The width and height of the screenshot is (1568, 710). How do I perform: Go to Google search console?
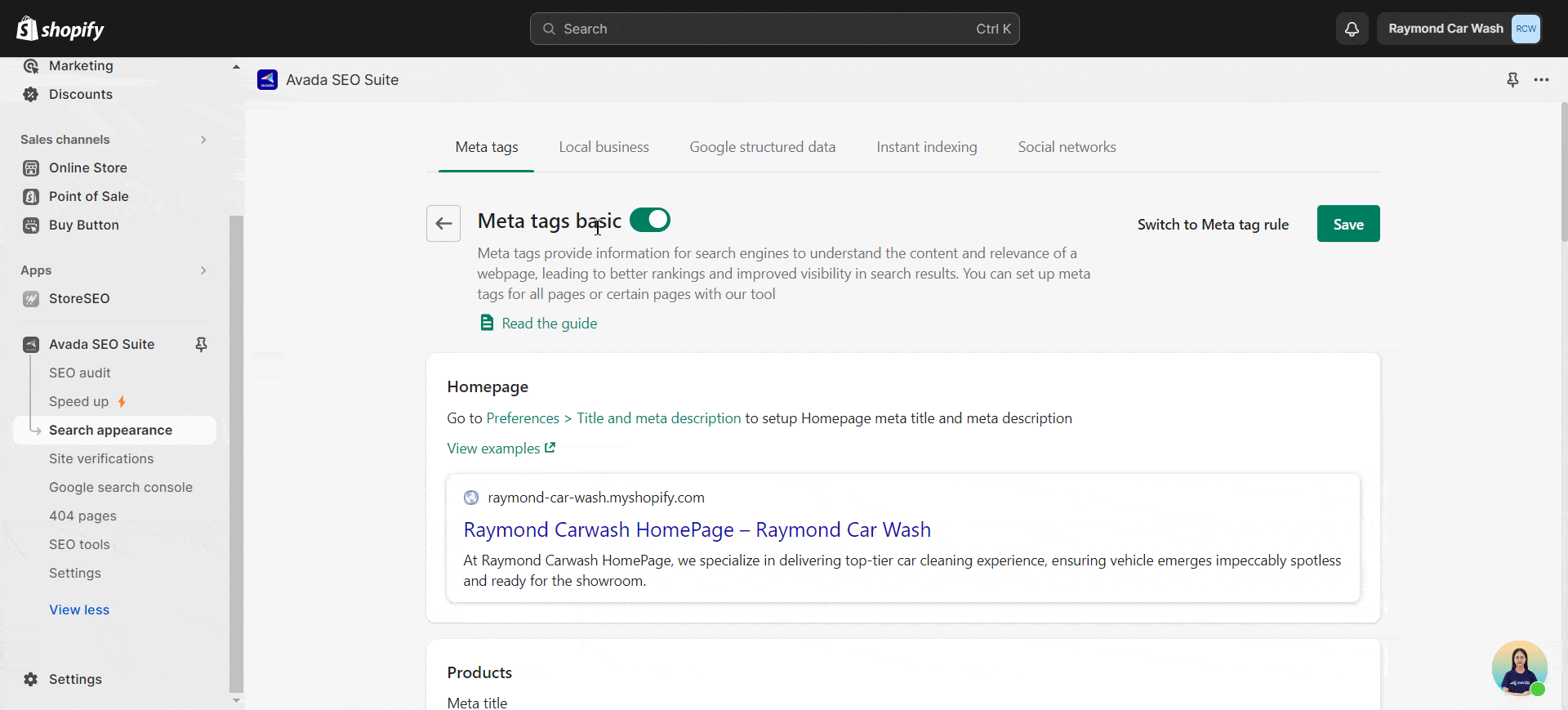pyautogui.click(x=121, y=487)
